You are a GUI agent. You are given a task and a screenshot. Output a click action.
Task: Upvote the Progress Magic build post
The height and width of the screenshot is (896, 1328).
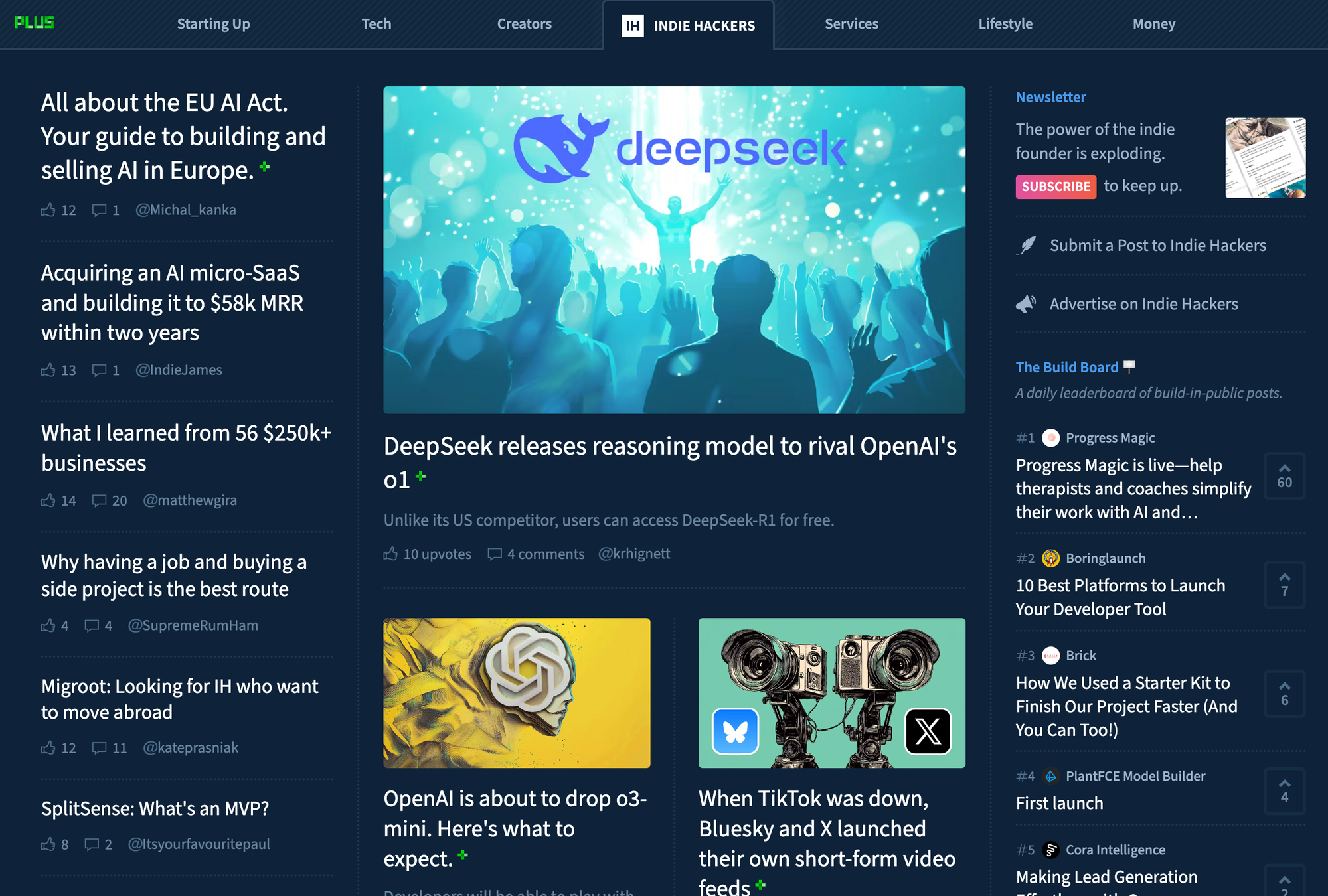pyautogui.click(x=1284, y=476)
